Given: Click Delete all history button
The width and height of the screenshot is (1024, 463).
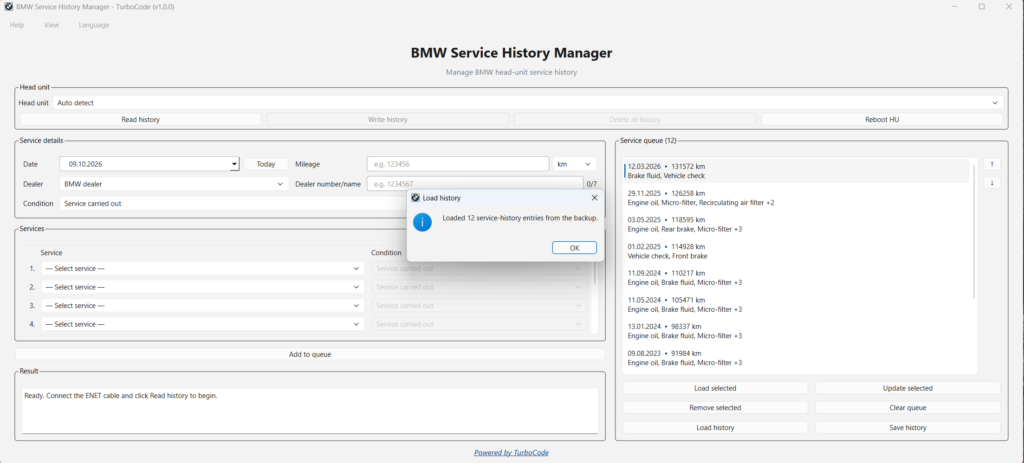Looking at the screenshot, I should point(635,120).
